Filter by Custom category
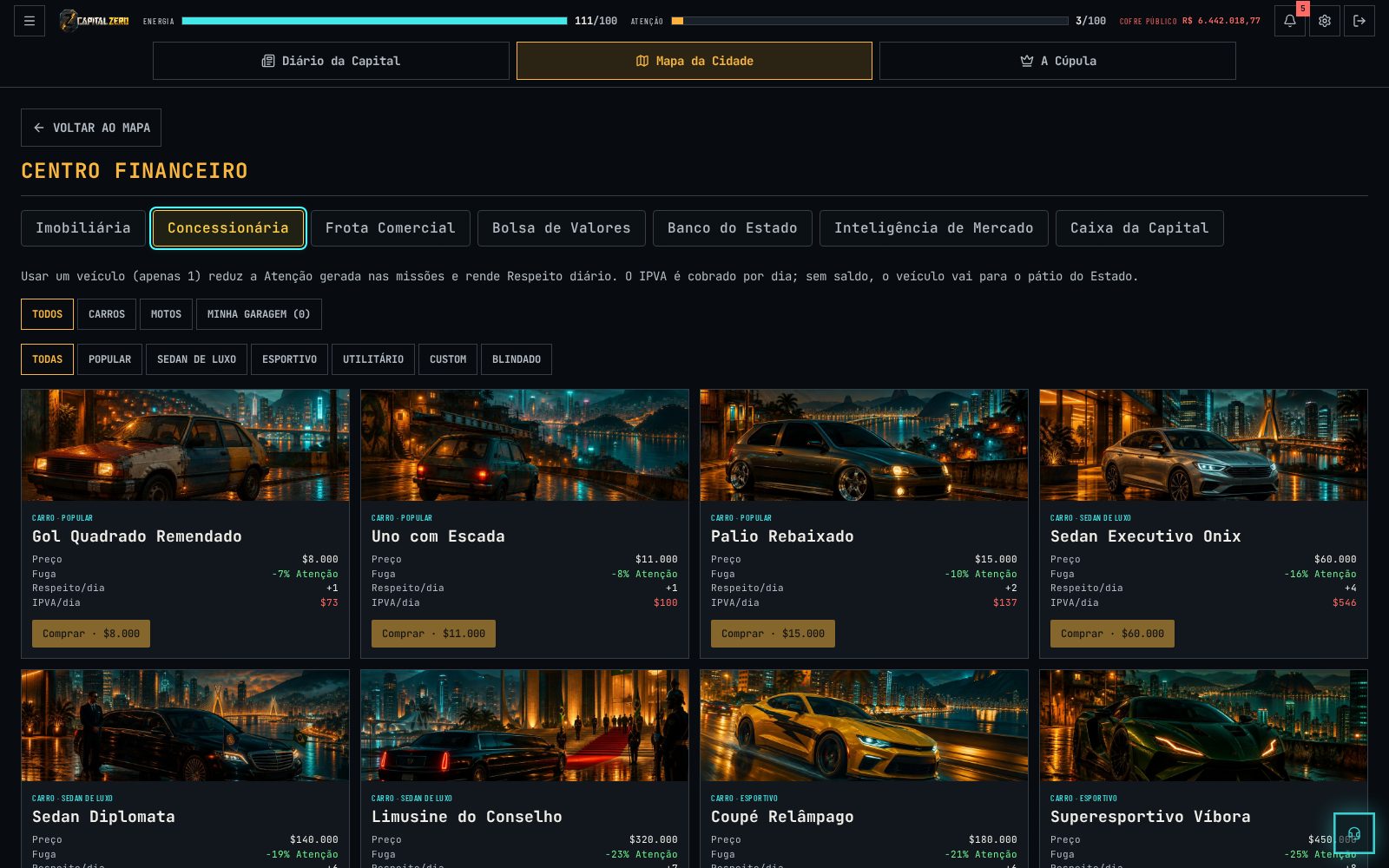The height and width of the screenshot is (868, 1389). 448,359
